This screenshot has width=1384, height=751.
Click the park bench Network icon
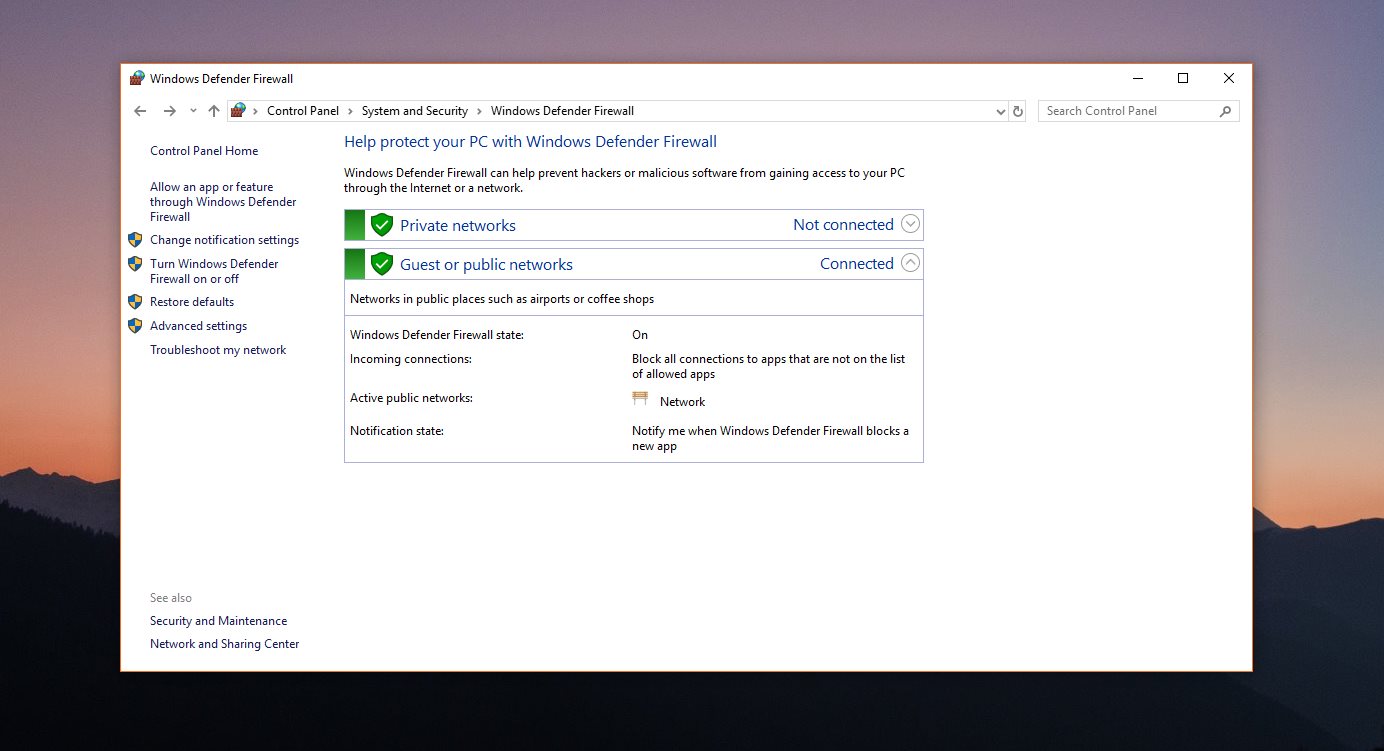[640, 400]
